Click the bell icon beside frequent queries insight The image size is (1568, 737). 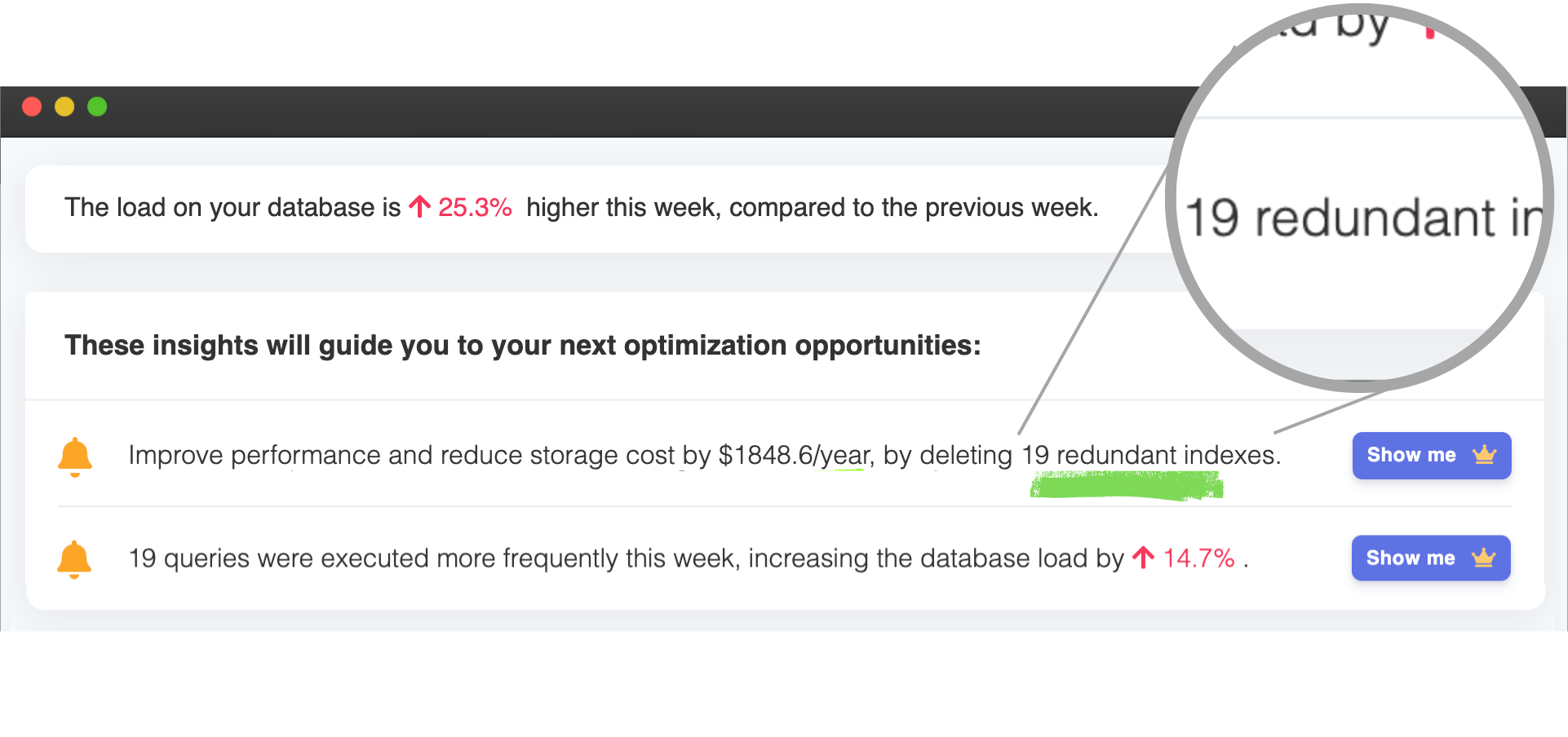pos(74,559)
